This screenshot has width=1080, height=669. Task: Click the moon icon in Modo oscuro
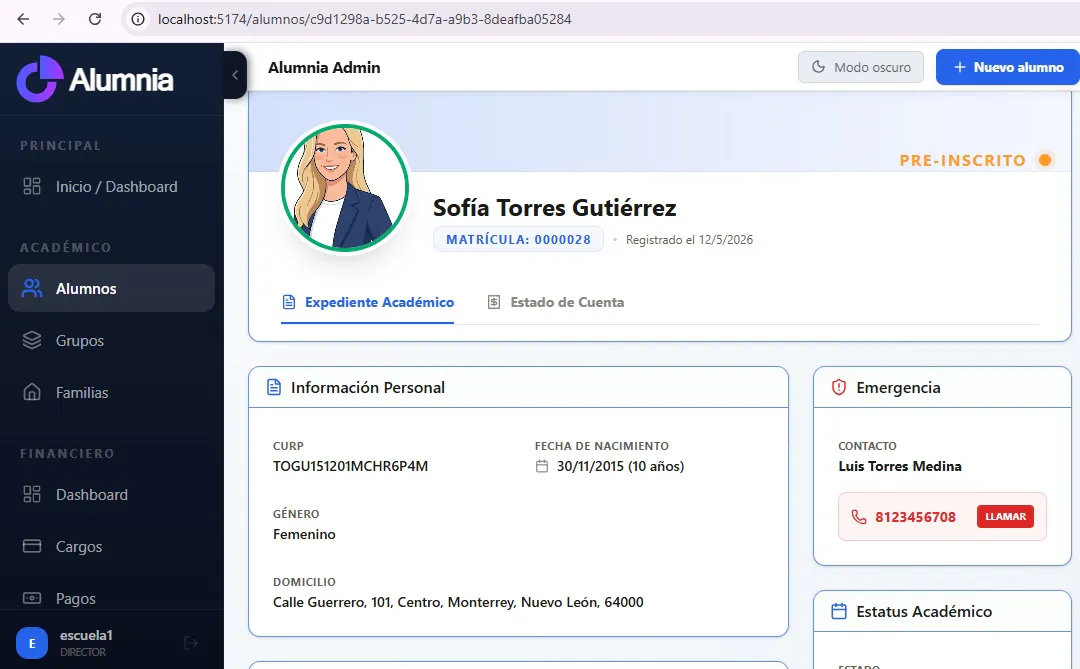coord(818,67)
